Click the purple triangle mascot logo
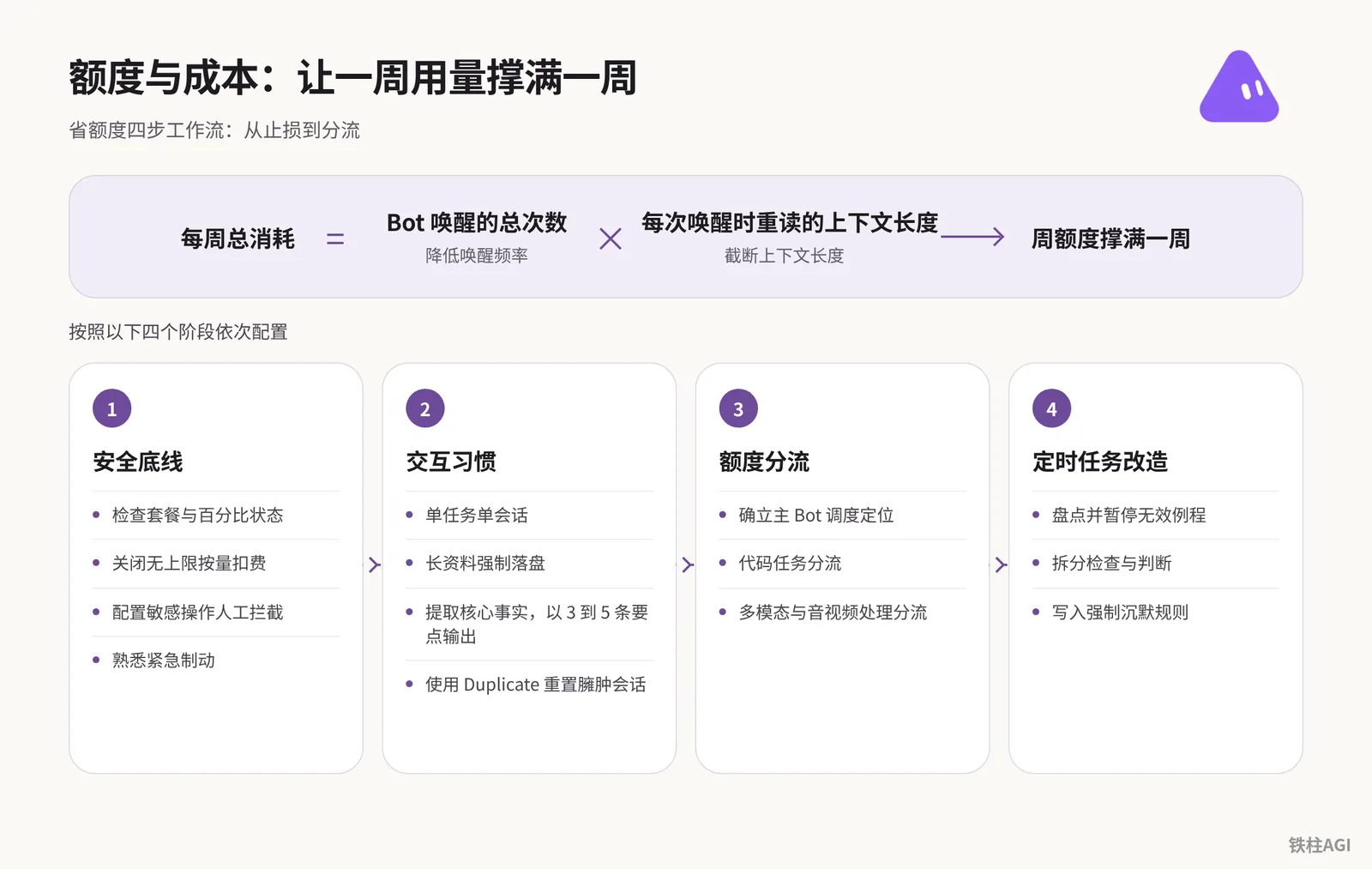 (x=1239, y=87)
